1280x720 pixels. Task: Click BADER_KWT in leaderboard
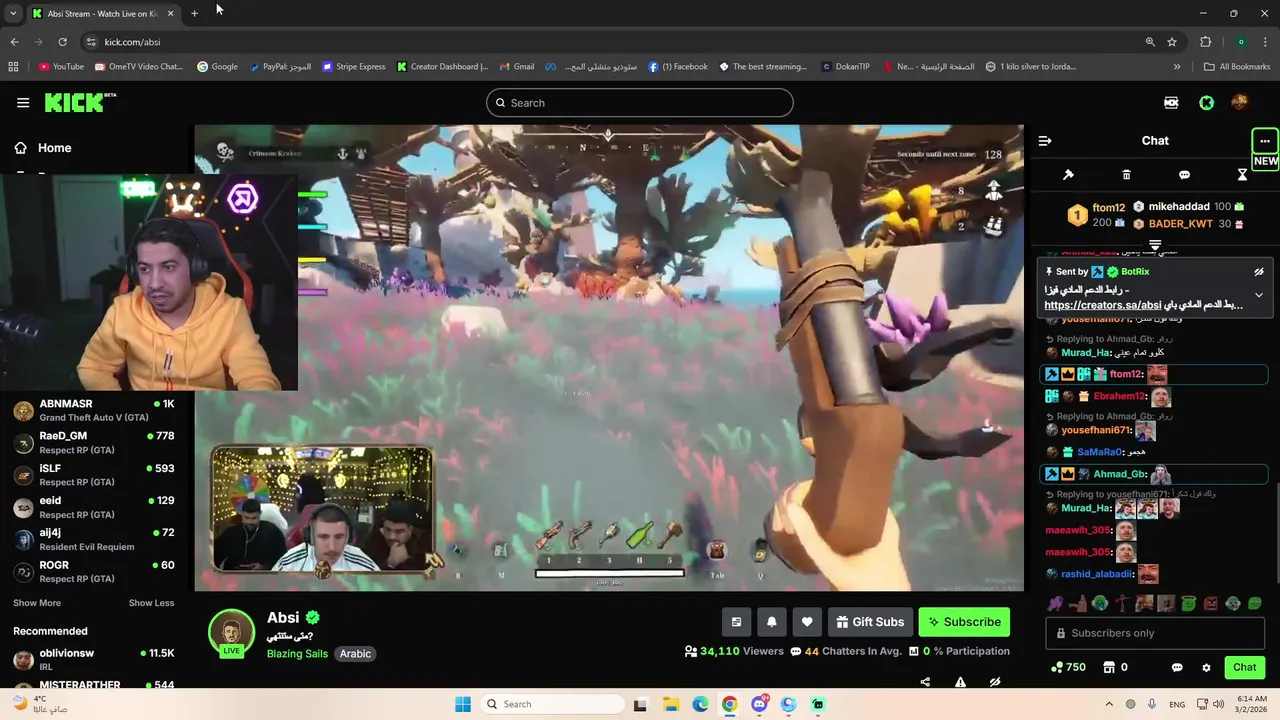[1180, 224]
